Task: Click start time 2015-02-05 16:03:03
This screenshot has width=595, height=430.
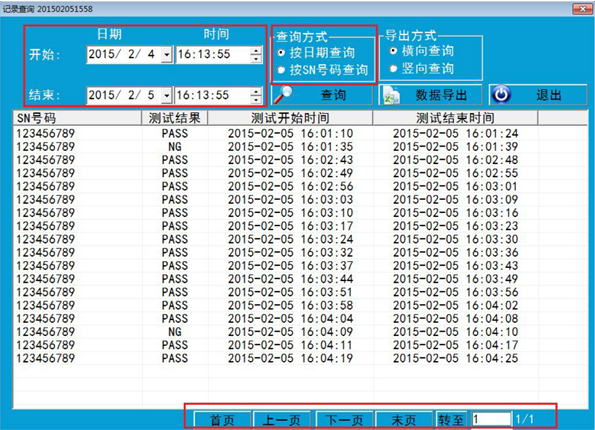Action: [x=290, y=199]
